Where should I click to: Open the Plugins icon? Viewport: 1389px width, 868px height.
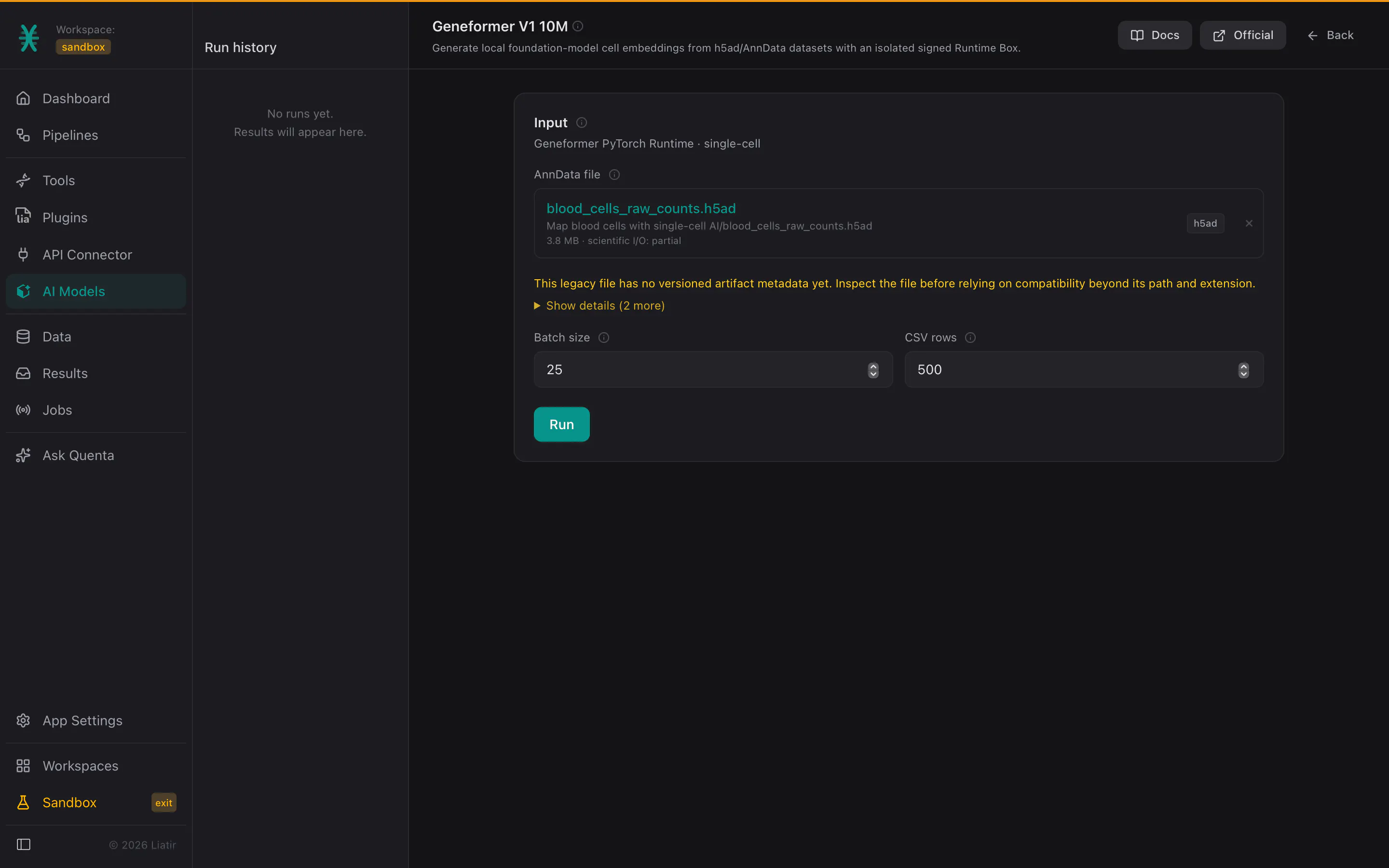[23, 216]
